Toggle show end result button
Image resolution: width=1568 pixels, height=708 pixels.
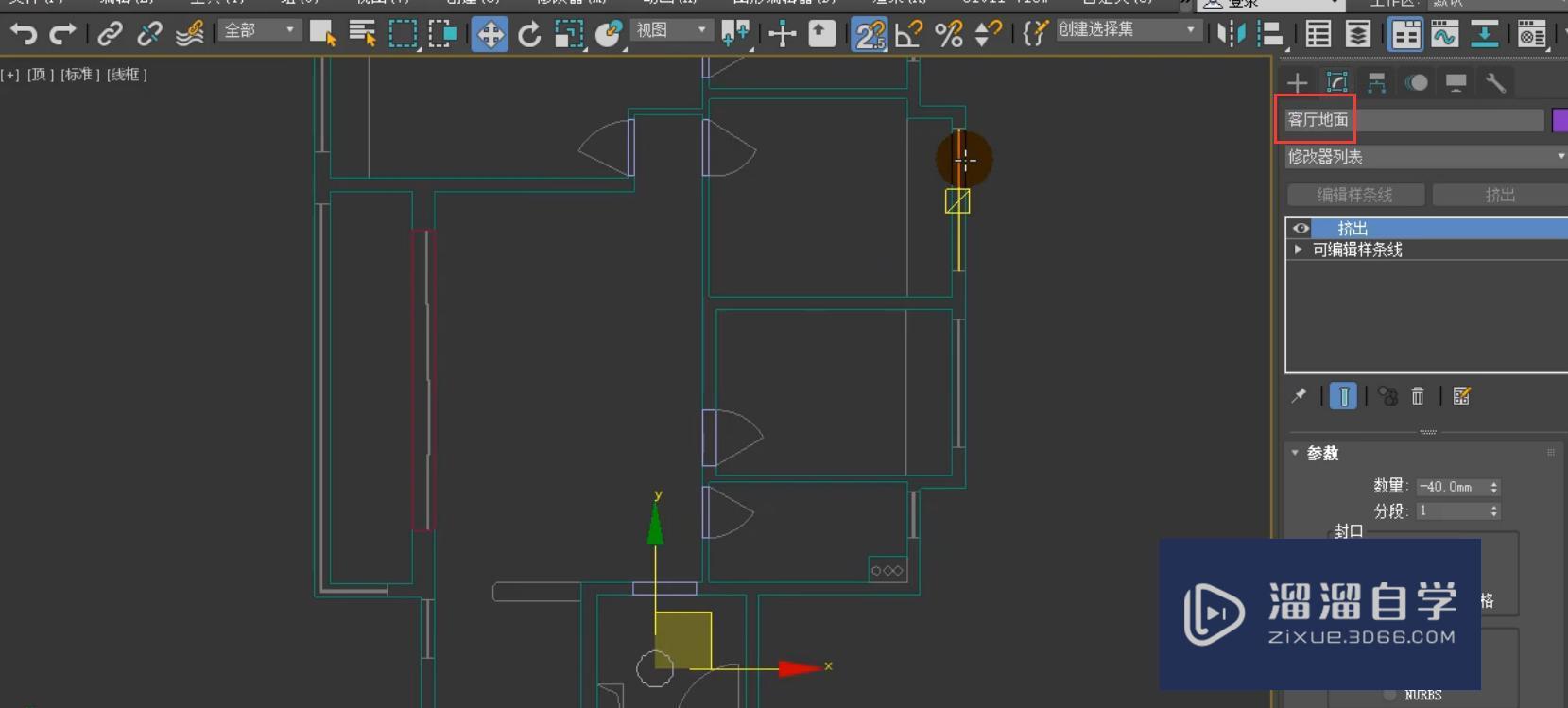point(1343,396)
